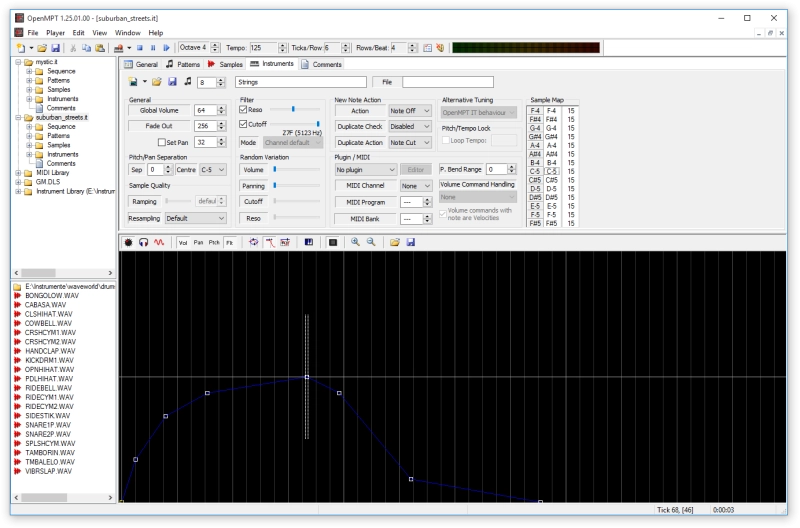Click the new instrument icon in instrument toolbar
800x528 pixels.
coord(133,82)
